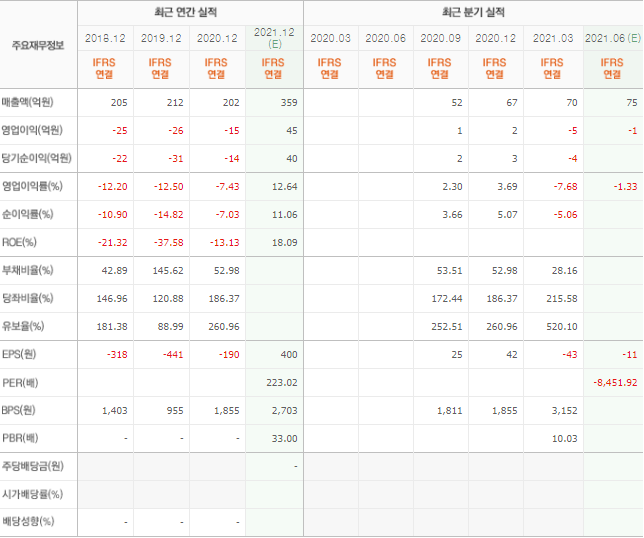
Task: Select the 당기순이익(억원) row label
Action: pos(37,158)
